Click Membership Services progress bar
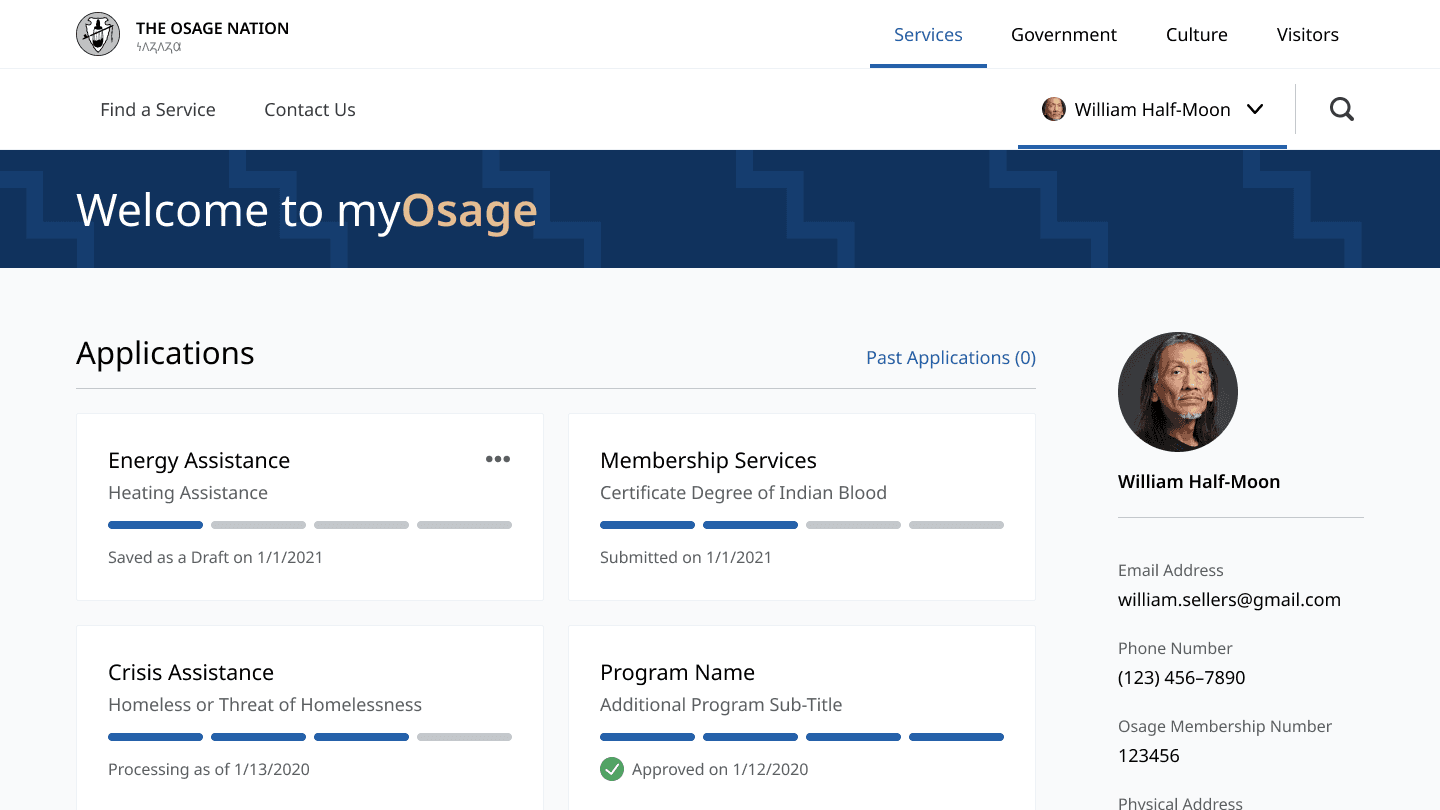Image resolution: width=1440 pixels, height=810 pixels. tap(802, 525)
